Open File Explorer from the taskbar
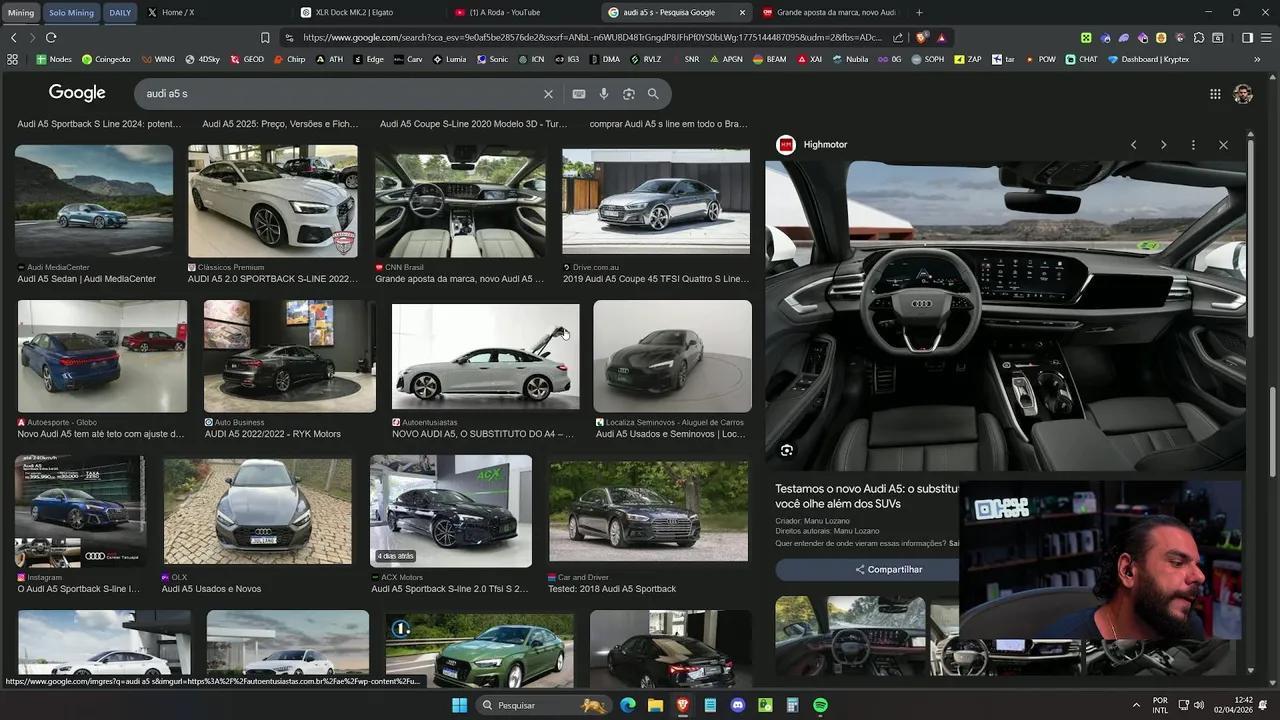1280x720 pixels. (x=655, y=705)
